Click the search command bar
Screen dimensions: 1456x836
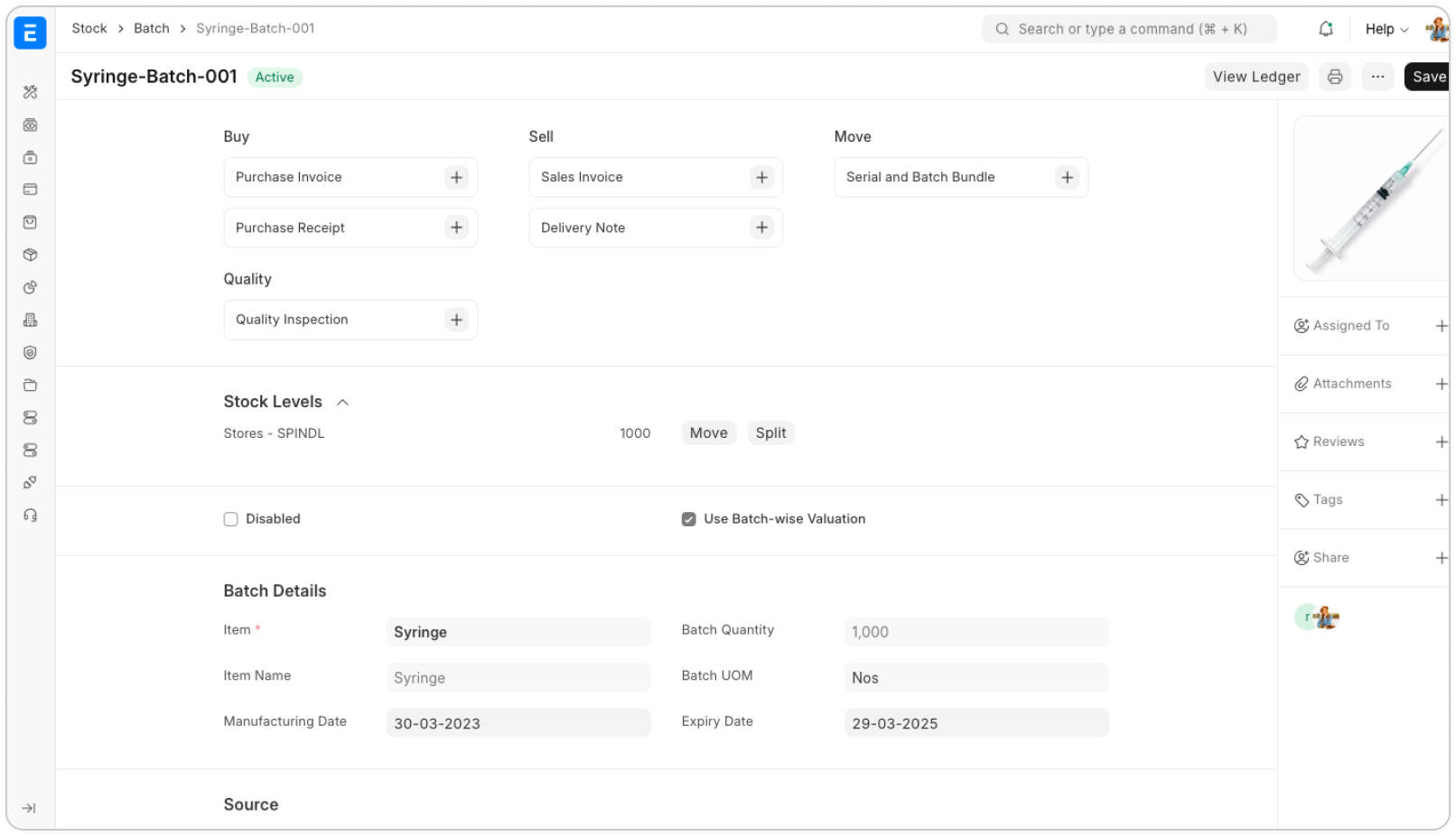pos(1129,29)
